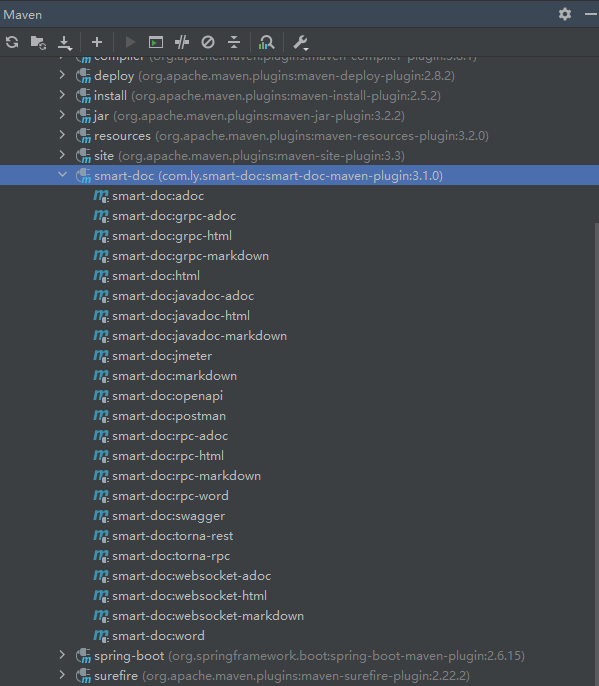Click Generate Sources and Update Folders icon
This screenshot has width=599, height=686.
click(x=39, y=42)
